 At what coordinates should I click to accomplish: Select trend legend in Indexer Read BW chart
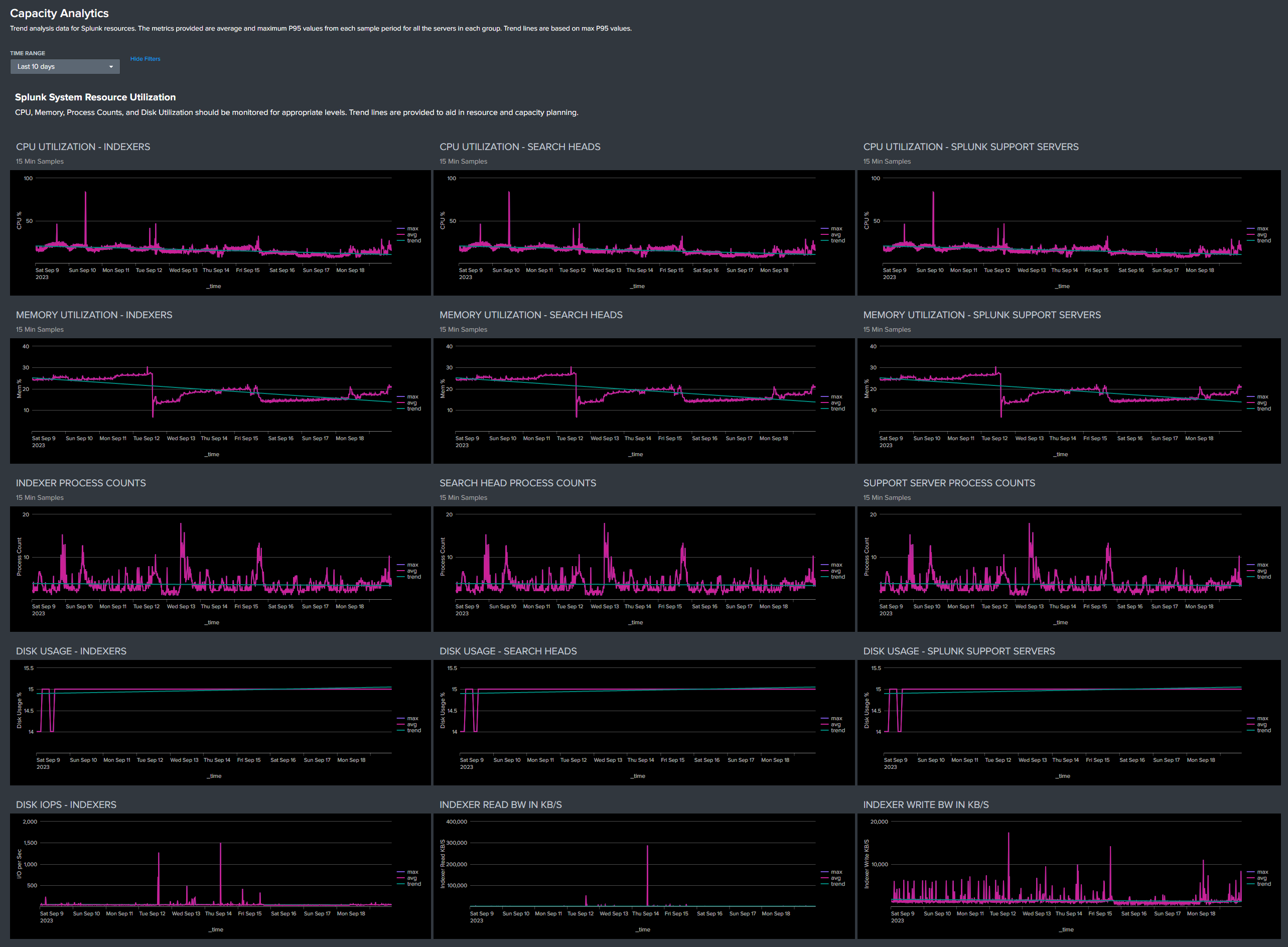pyautogui.click(x=833, y=884)
